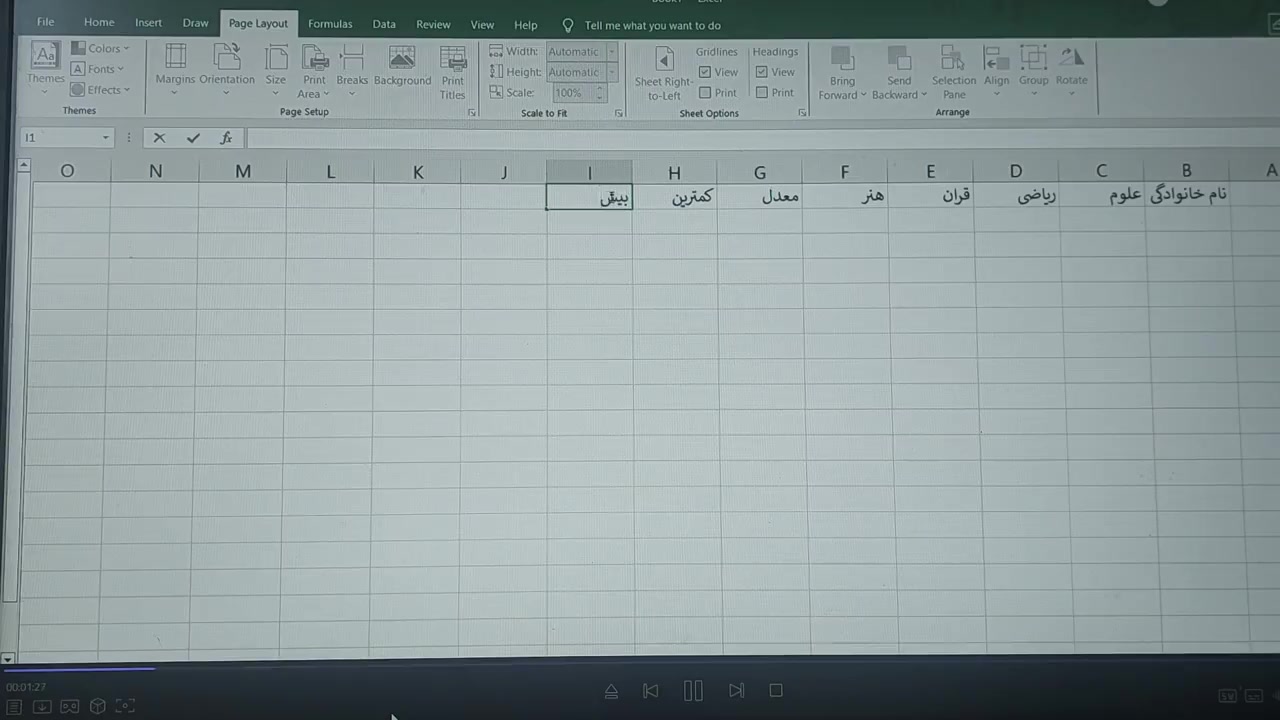The image size is (1280, 720).
Task: Open the File tab
Action: 46,23
